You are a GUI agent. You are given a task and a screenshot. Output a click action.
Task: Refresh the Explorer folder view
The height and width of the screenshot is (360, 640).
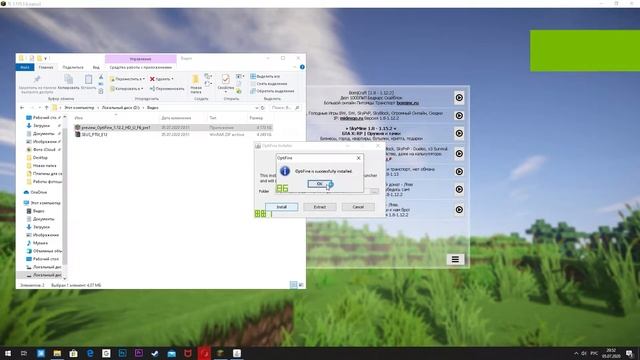point(263,108)
